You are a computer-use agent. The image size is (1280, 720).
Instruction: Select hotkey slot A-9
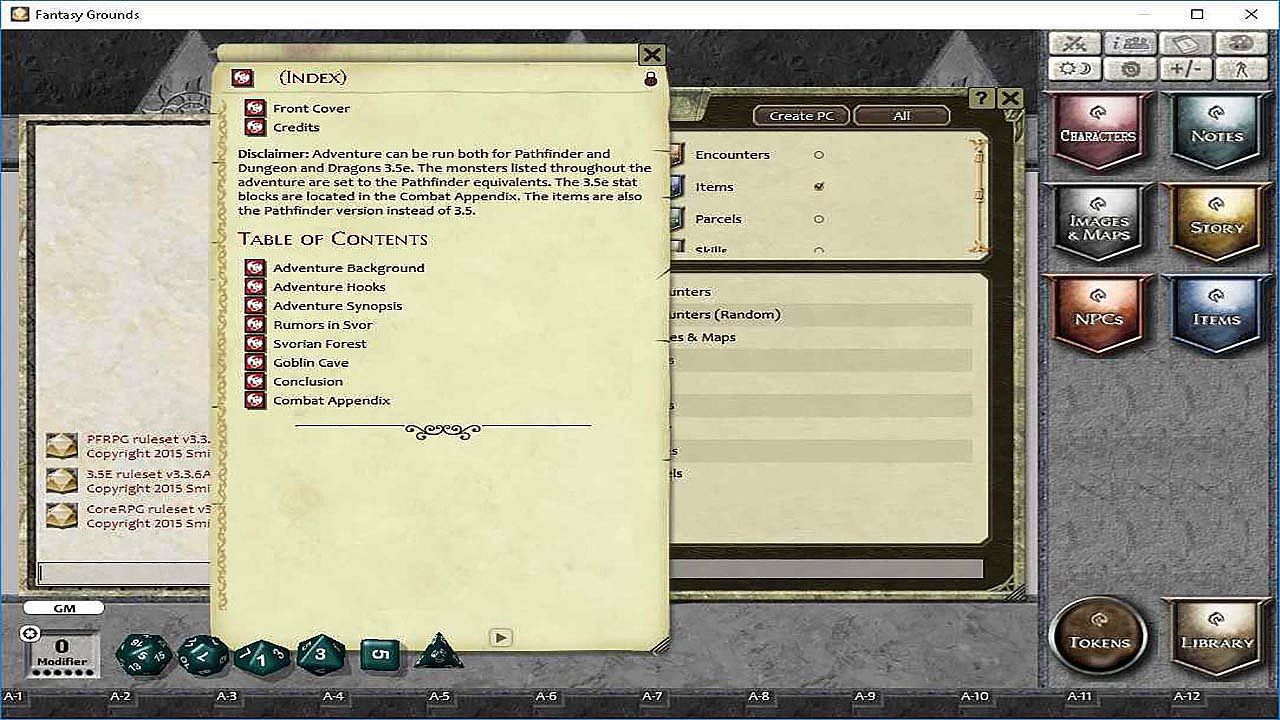(866, 696)
